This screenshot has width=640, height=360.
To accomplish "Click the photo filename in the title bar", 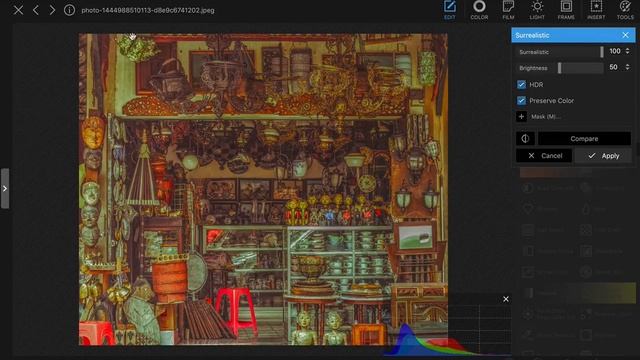I will [148, 11].
